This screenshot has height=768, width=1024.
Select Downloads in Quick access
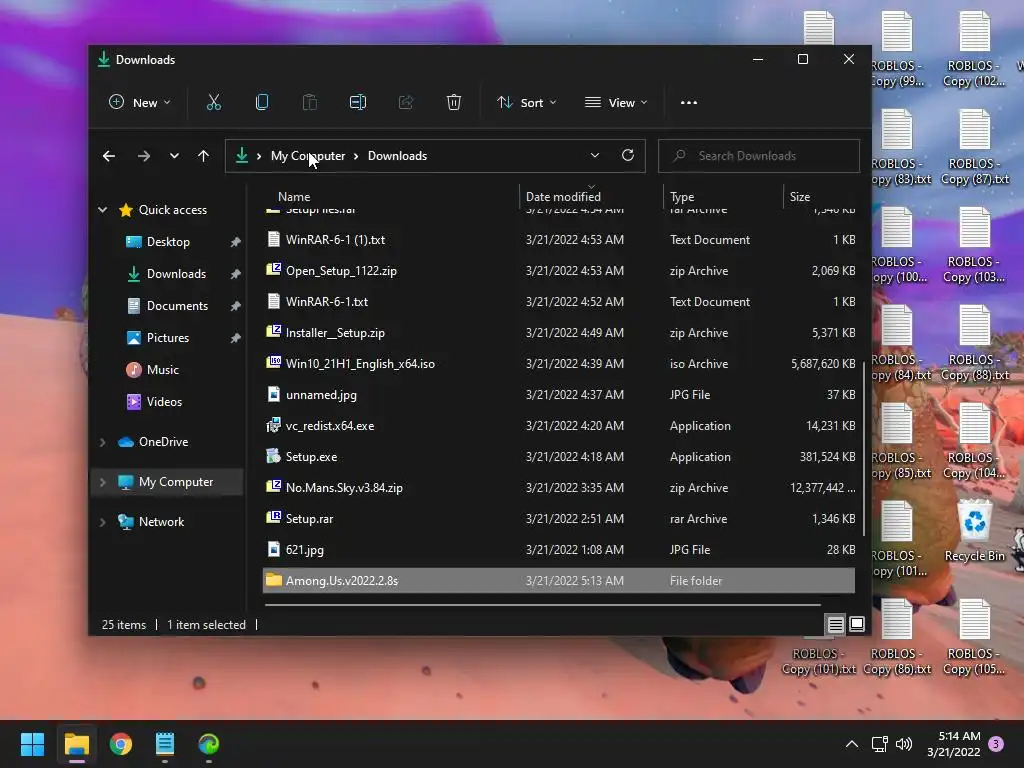[x=176, y=274]
